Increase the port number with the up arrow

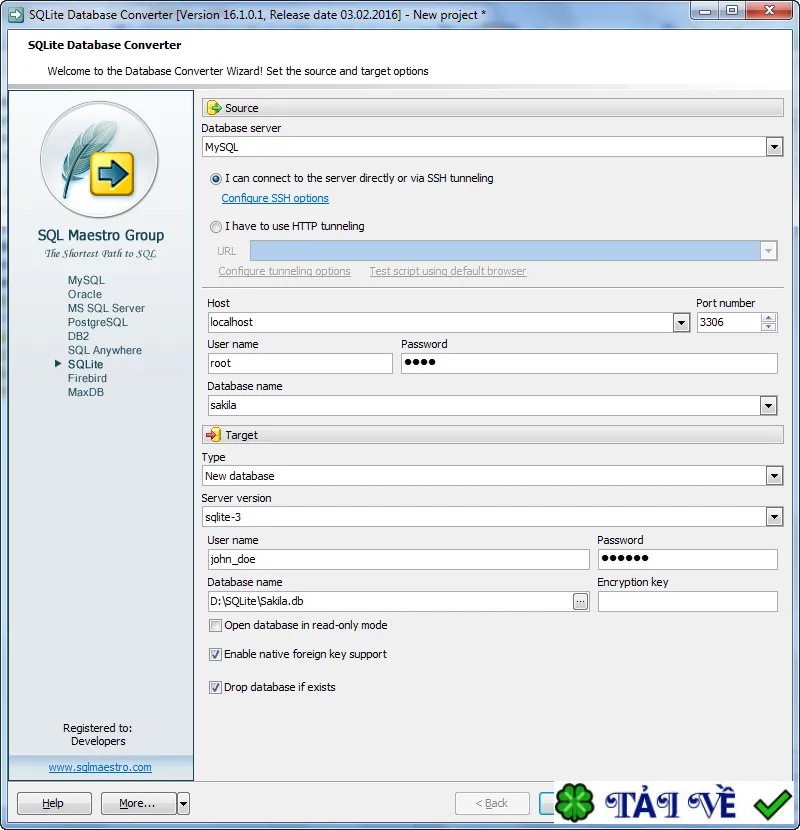pos(768,318)
